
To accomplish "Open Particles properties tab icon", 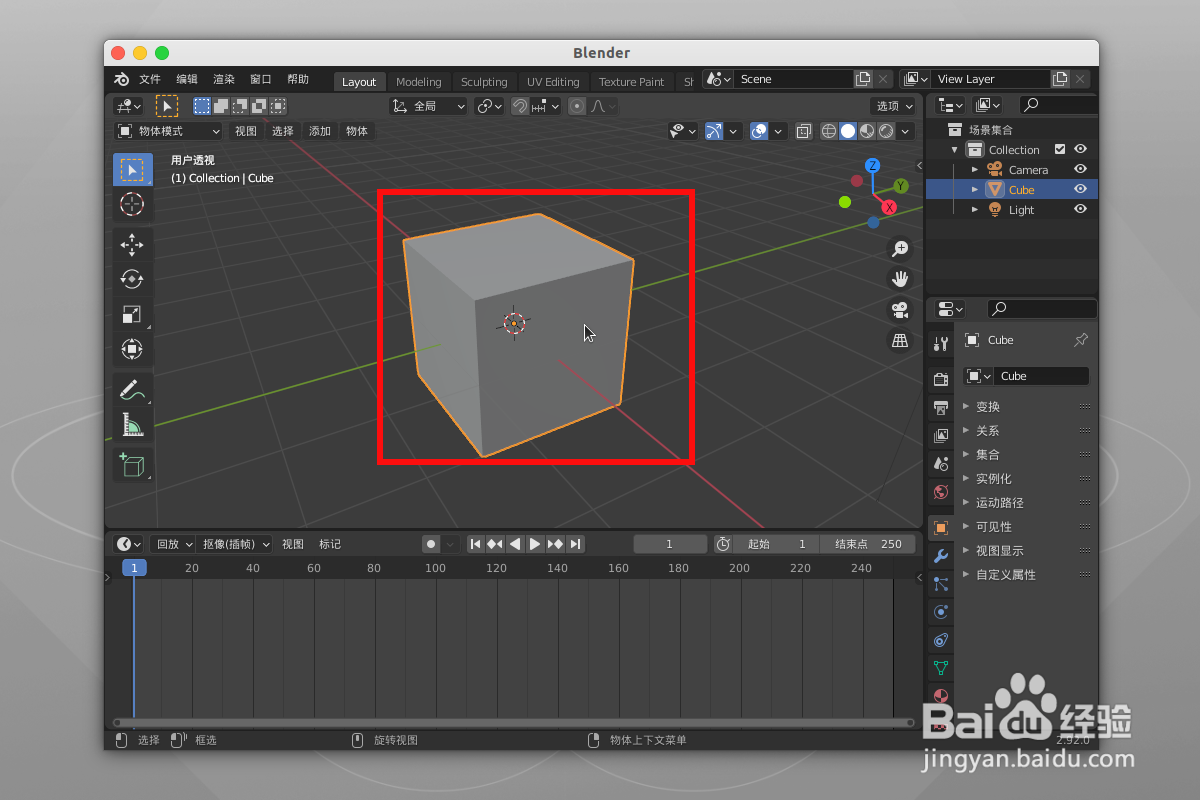I will (940, 584).
